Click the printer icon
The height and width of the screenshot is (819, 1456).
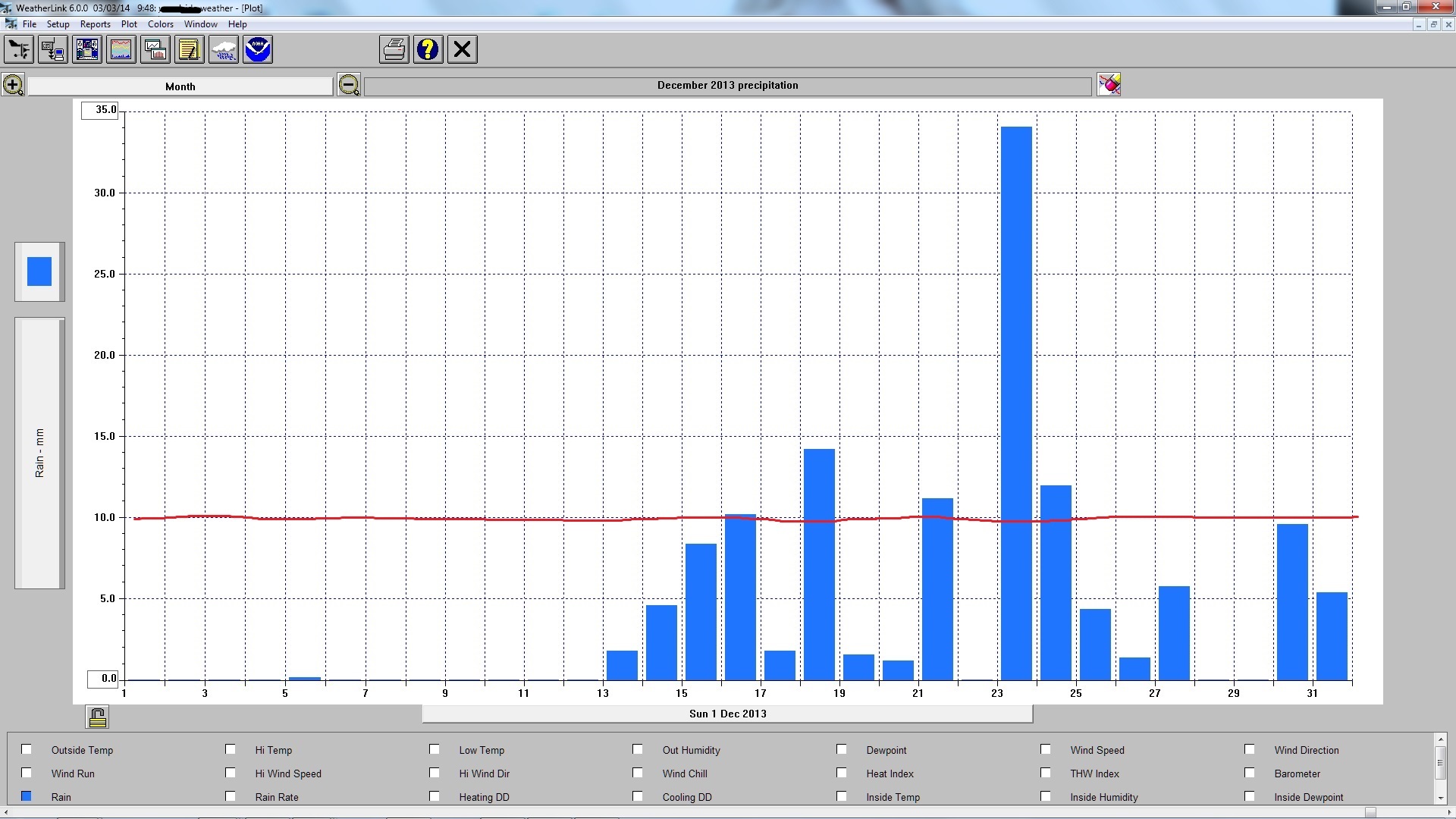point(394,50)
